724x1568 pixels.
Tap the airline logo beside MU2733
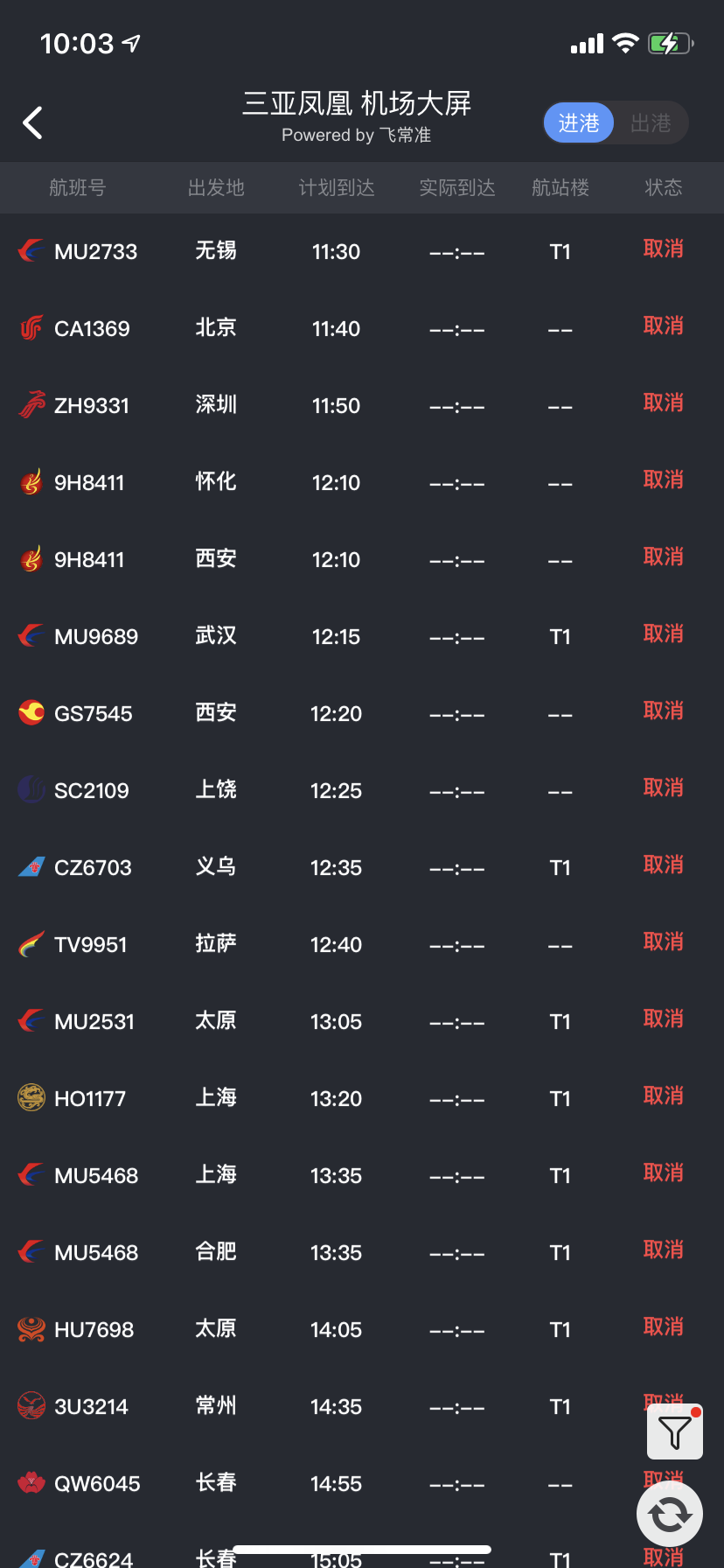pos(31,251)
